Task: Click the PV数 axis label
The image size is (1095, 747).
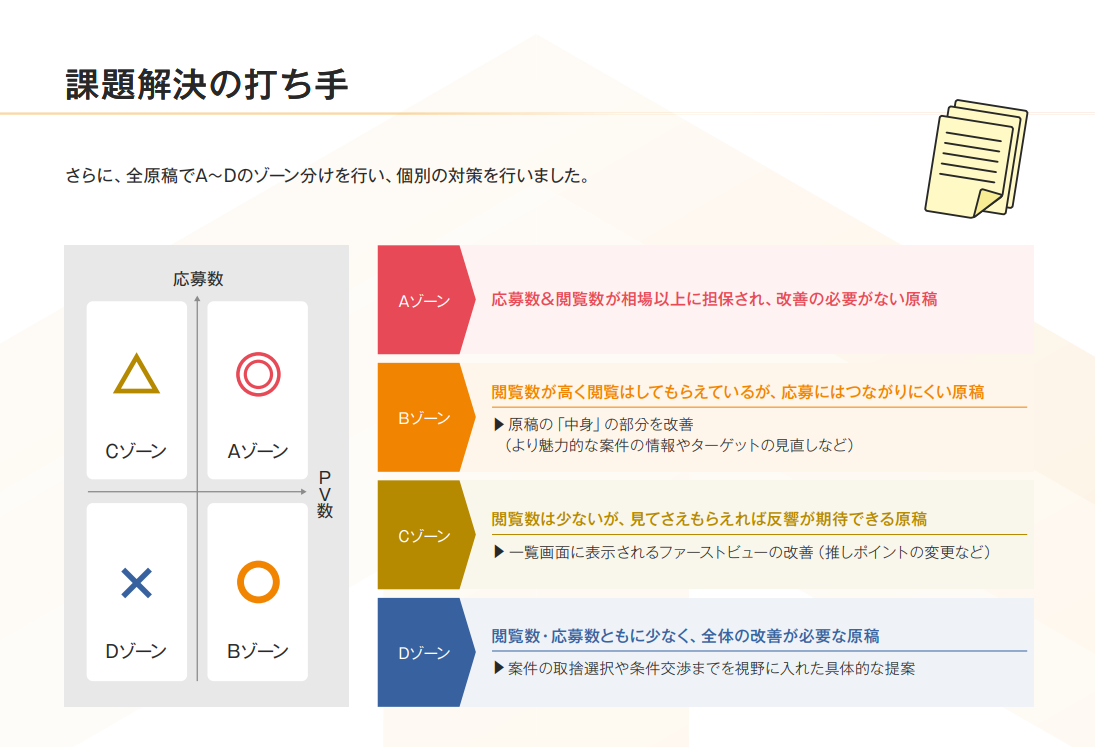Action: 325,494
